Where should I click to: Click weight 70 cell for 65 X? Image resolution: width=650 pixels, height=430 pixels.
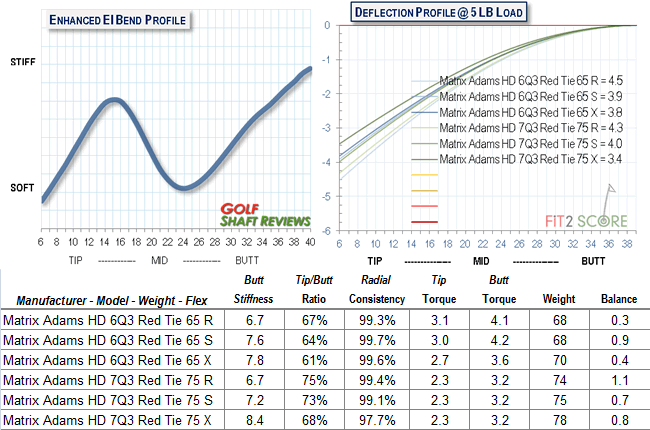point(560,360)
